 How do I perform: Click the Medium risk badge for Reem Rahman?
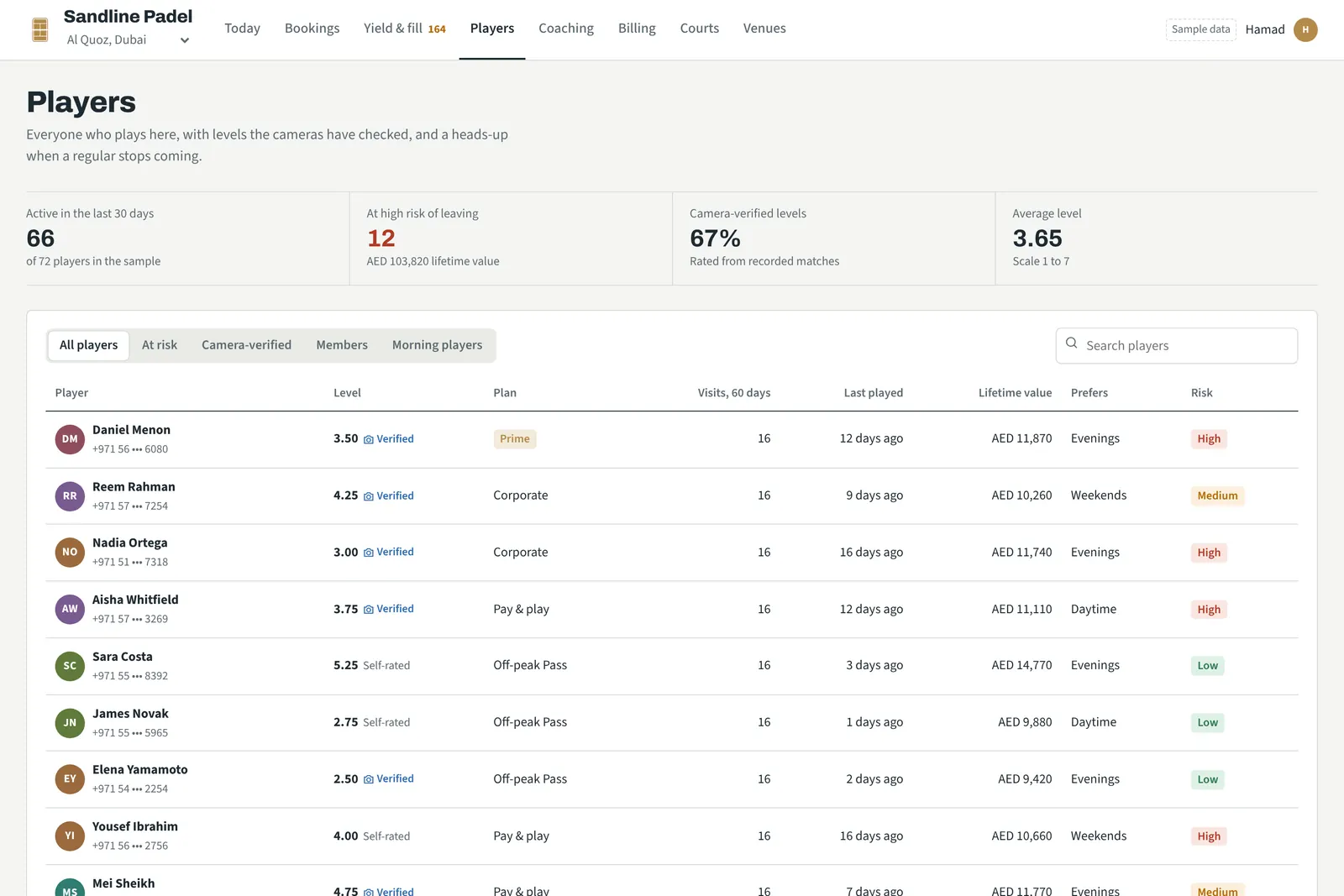pos(1217,496)
